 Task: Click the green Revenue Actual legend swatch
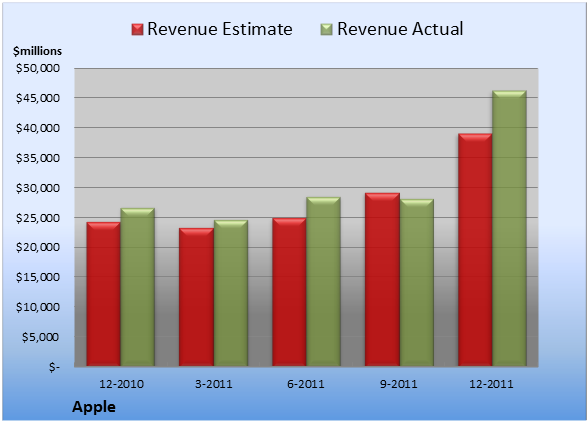327,30
